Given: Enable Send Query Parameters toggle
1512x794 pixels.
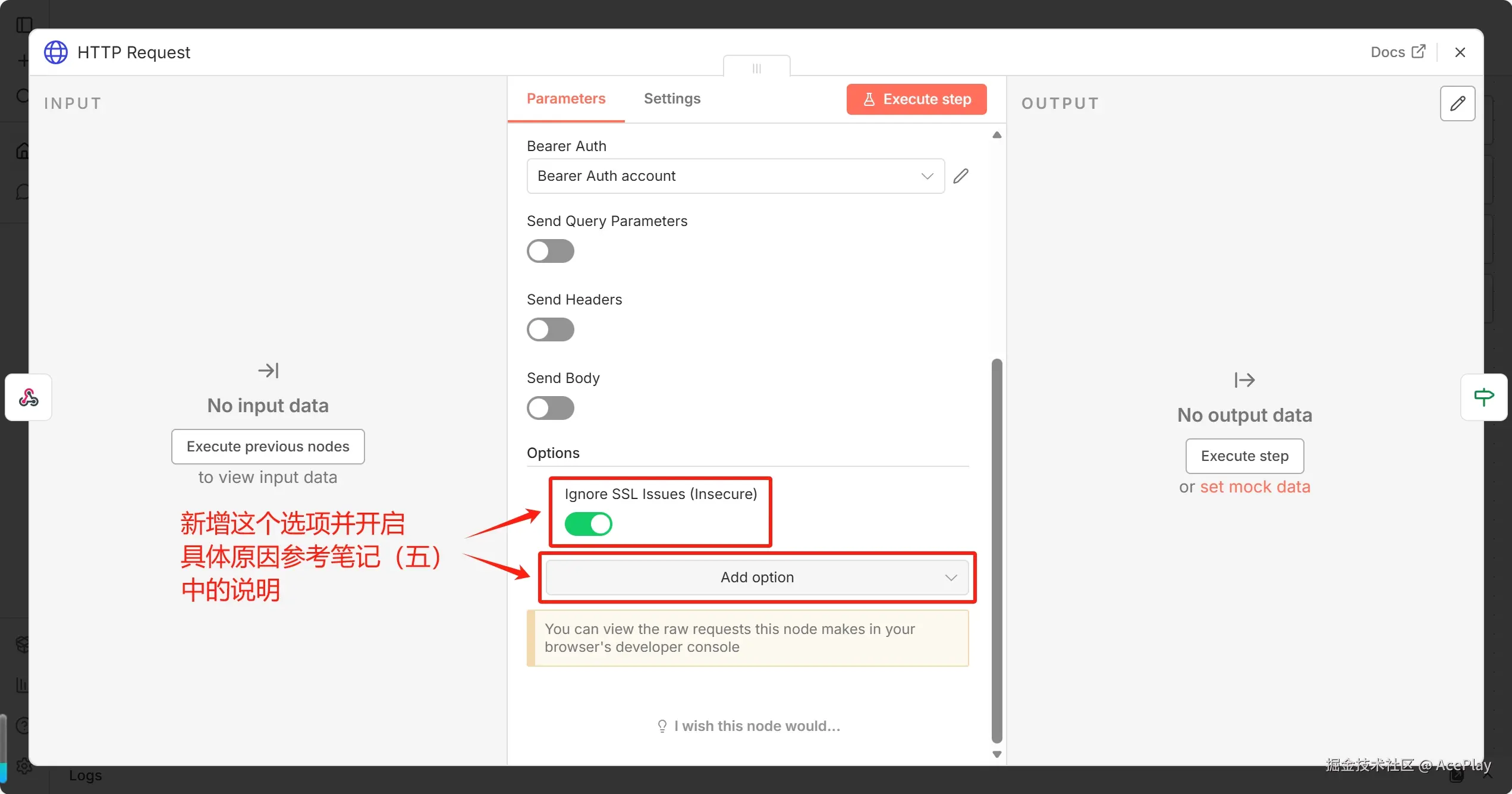Looking at the screenshot, I should [x=550, y=251].
